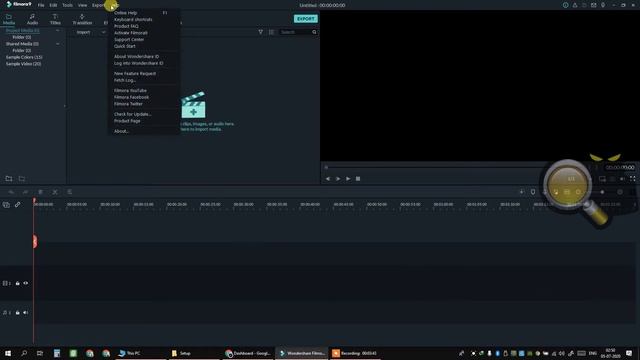This screenshot has width=640, height=360.
Task: Click the EXPORT button
Action: (305, 19)
